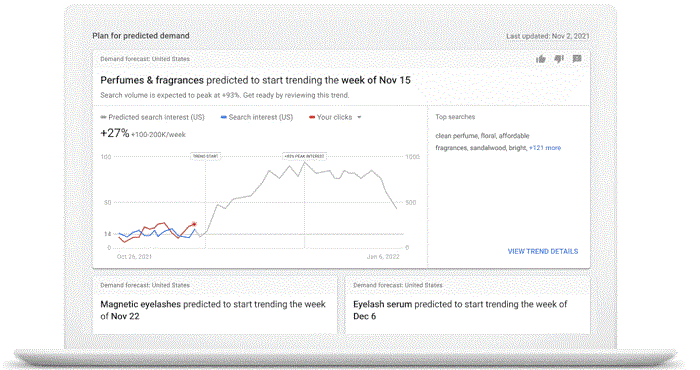Select the TREND START chart marker
The width and height of the screenshot is (700, 370).
(x=205, y=156)
